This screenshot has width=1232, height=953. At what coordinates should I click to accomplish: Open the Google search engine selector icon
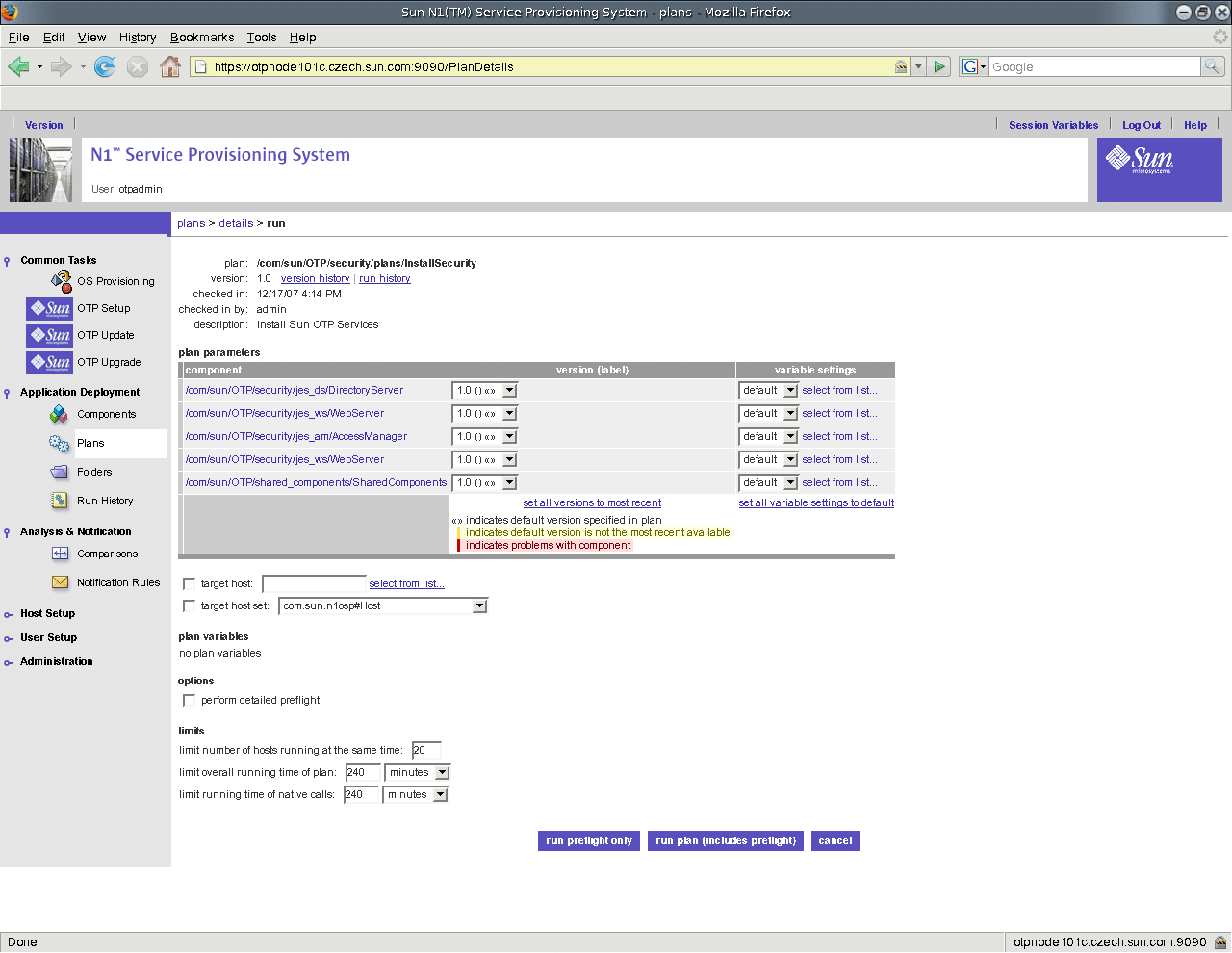[x=973, y=66]
